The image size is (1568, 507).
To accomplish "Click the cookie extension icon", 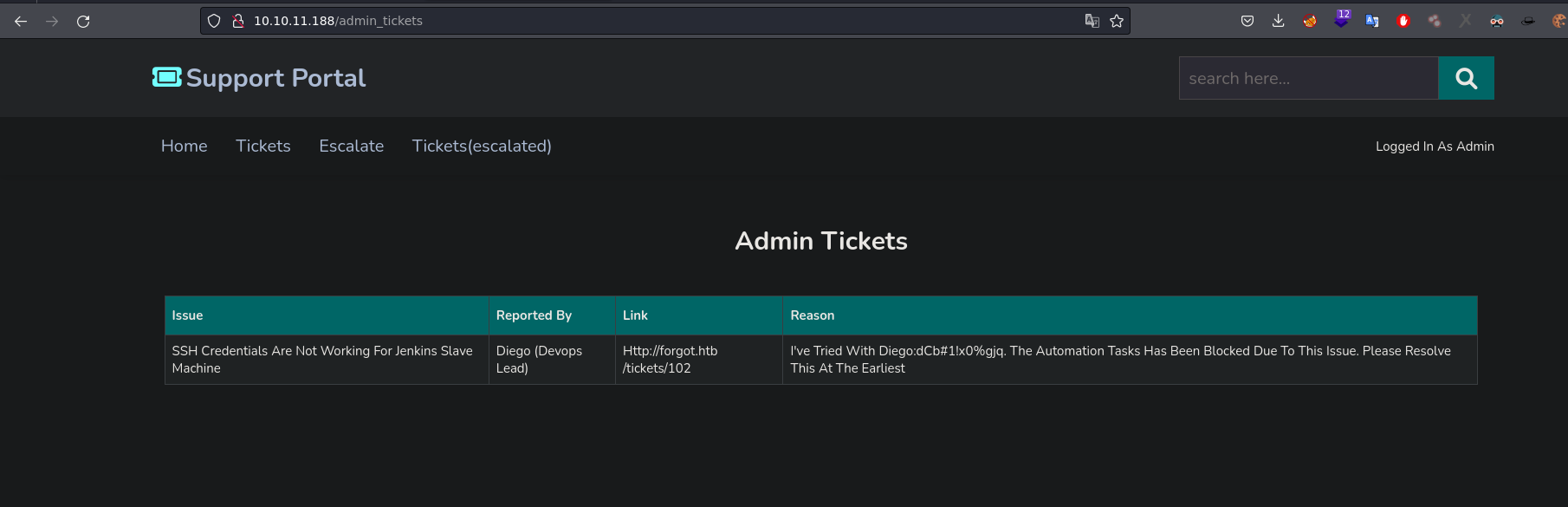I will tap(1558, 21).
